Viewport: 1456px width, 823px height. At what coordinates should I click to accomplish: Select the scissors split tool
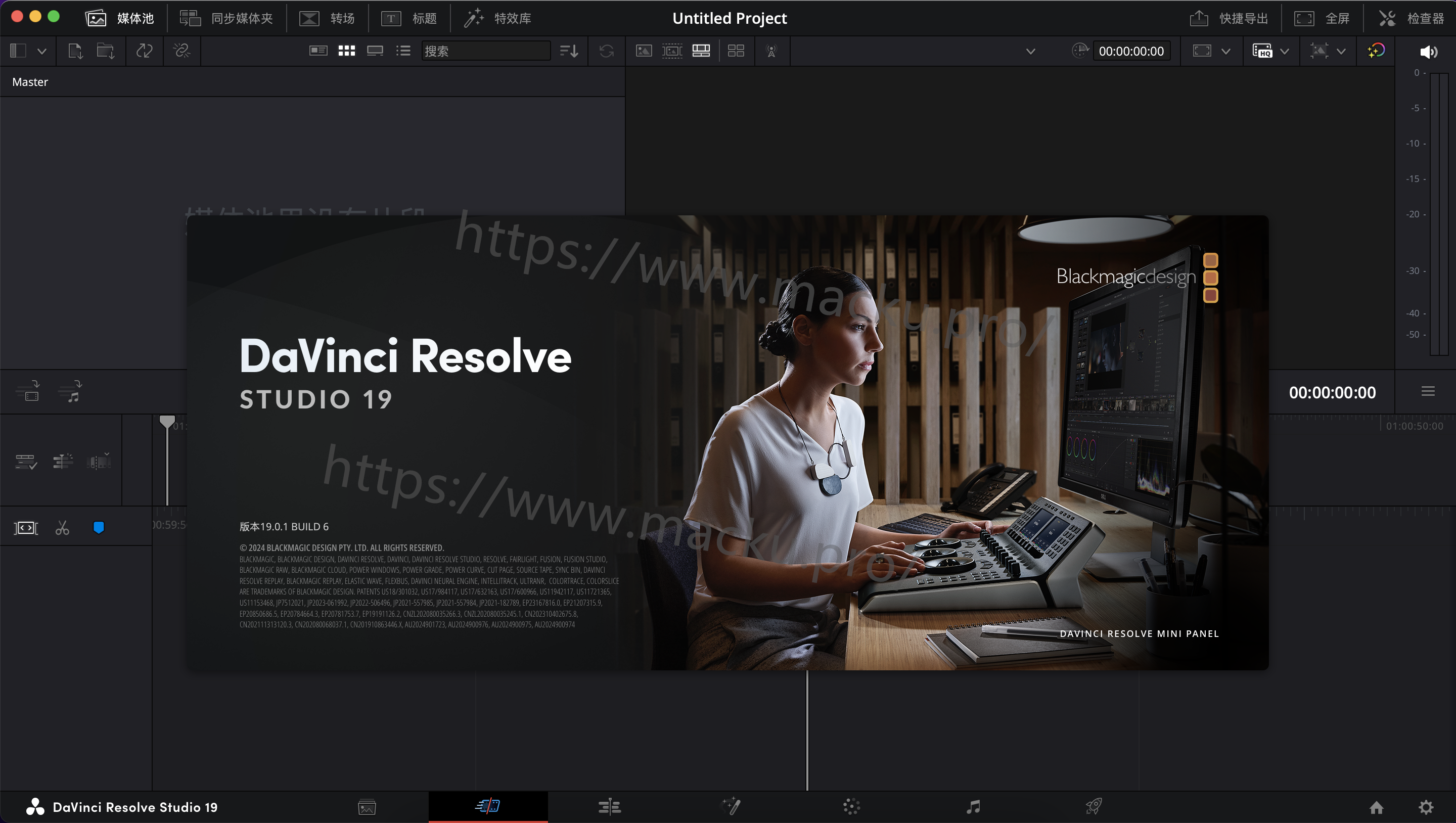(62, 528)
